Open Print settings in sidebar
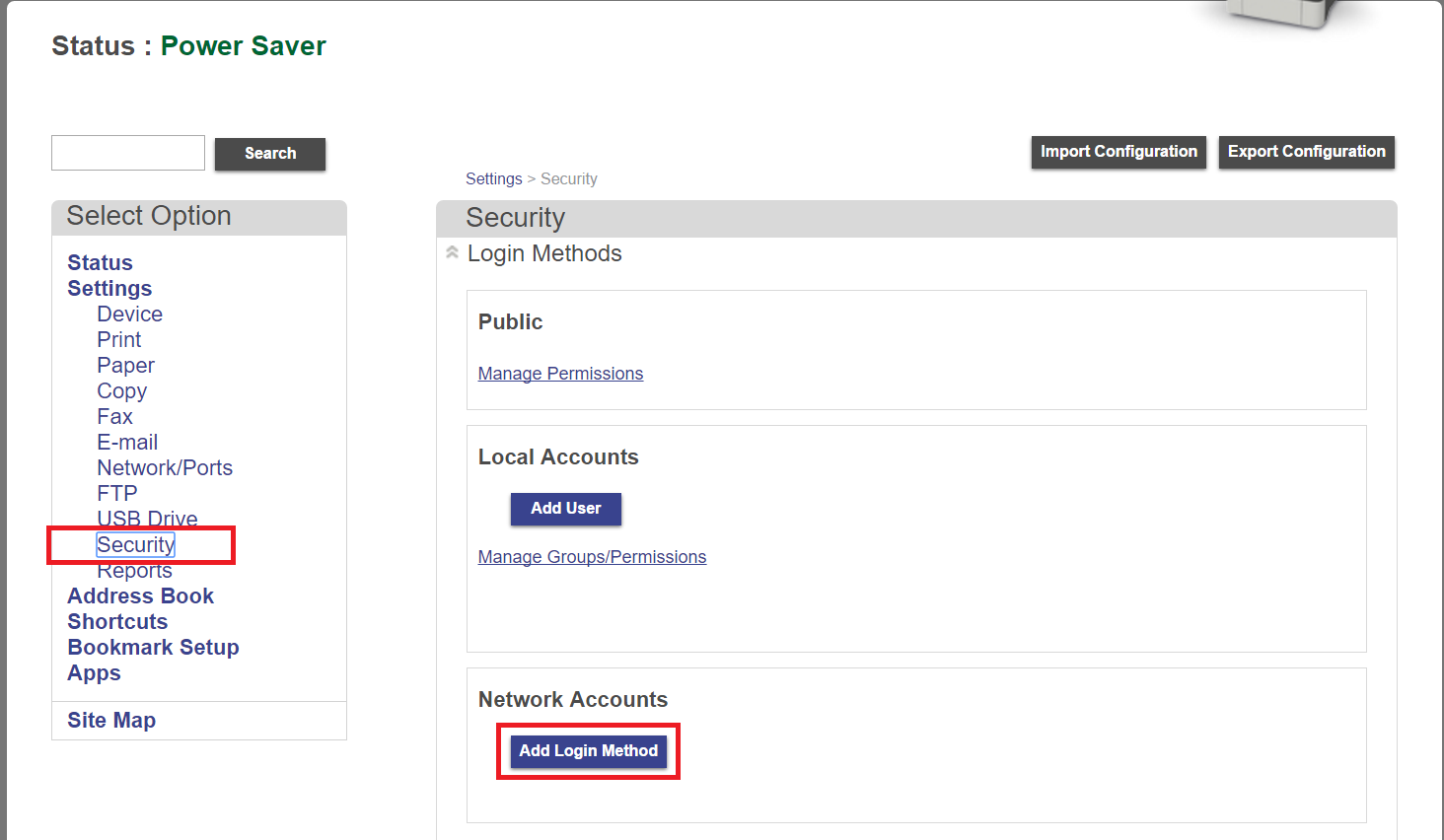 coord(118,339)
